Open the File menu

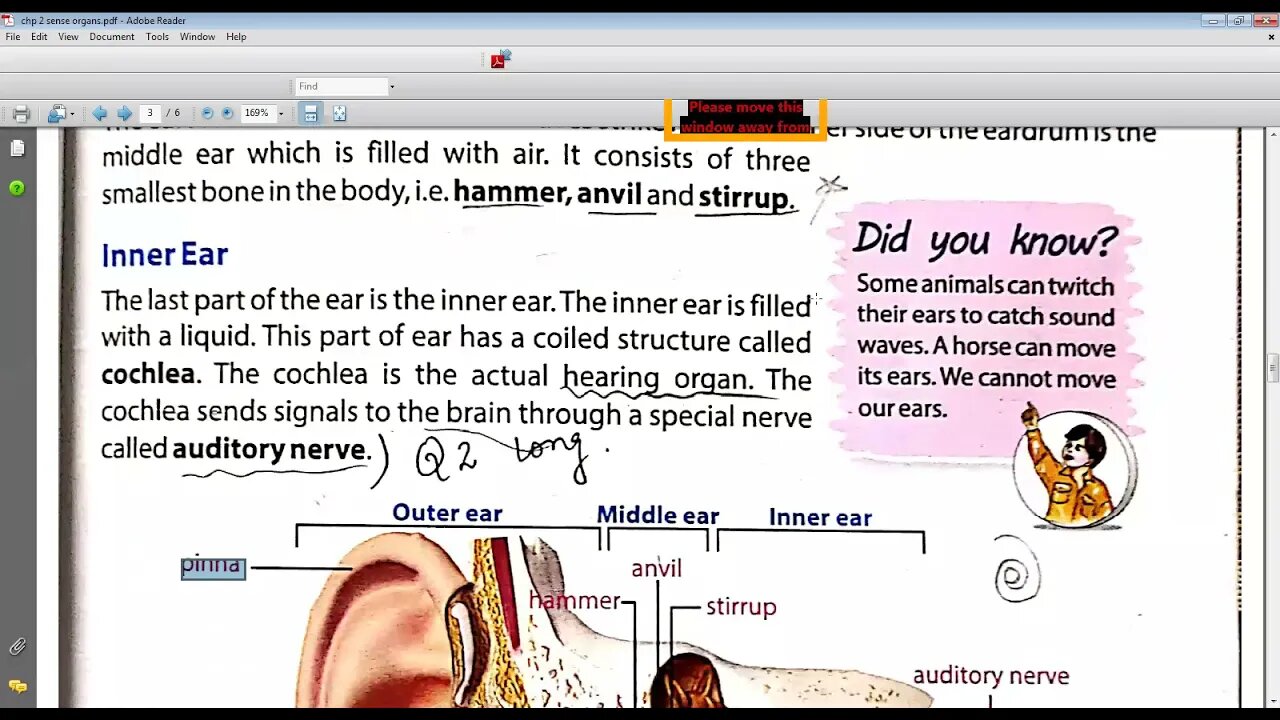(x=13, y=37)
